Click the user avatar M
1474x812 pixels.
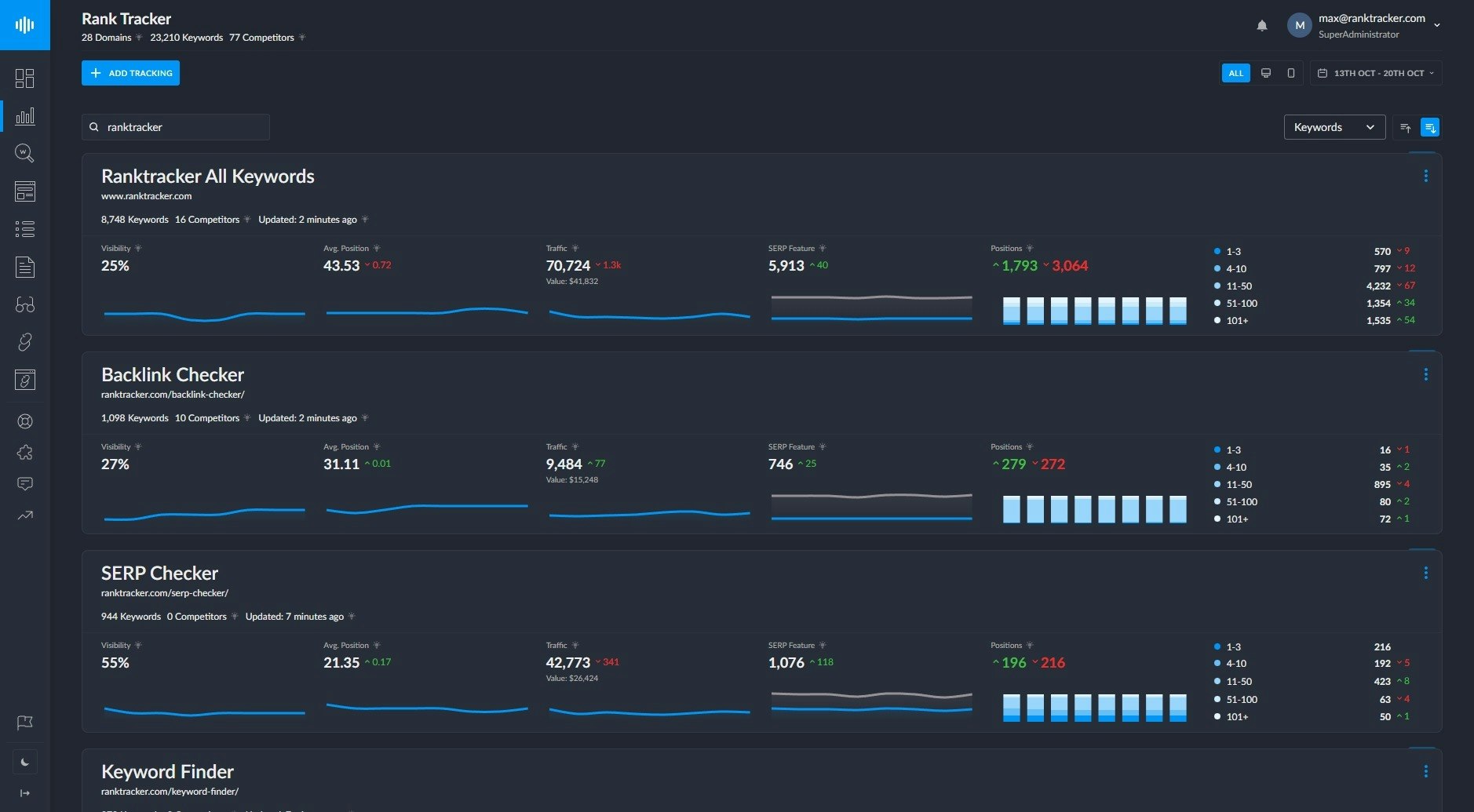pos(1300,25)
